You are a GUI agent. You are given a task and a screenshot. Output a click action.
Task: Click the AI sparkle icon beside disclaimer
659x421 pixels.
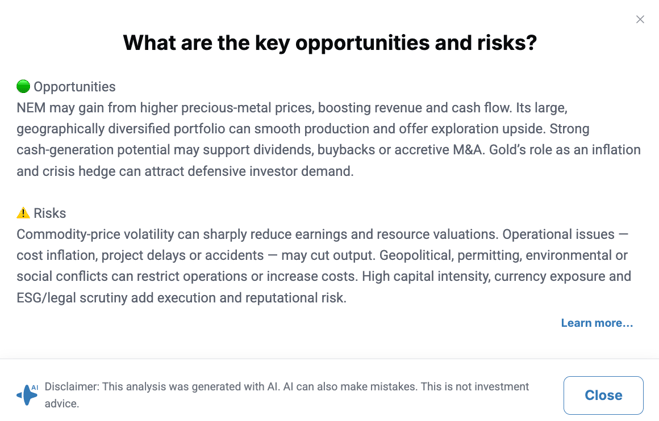click(x=27, y=395)
